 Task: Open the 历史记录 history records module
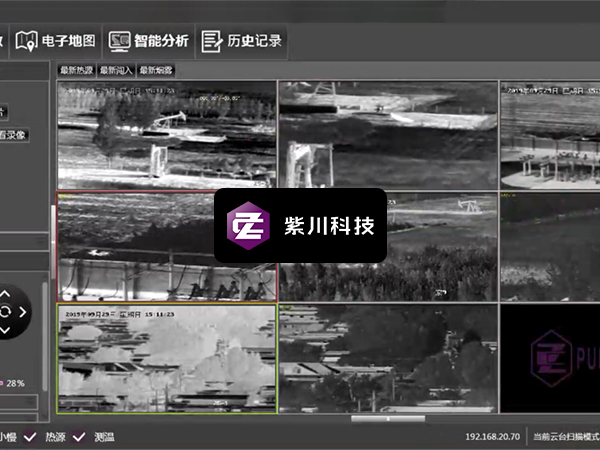(x=242, y=41)
